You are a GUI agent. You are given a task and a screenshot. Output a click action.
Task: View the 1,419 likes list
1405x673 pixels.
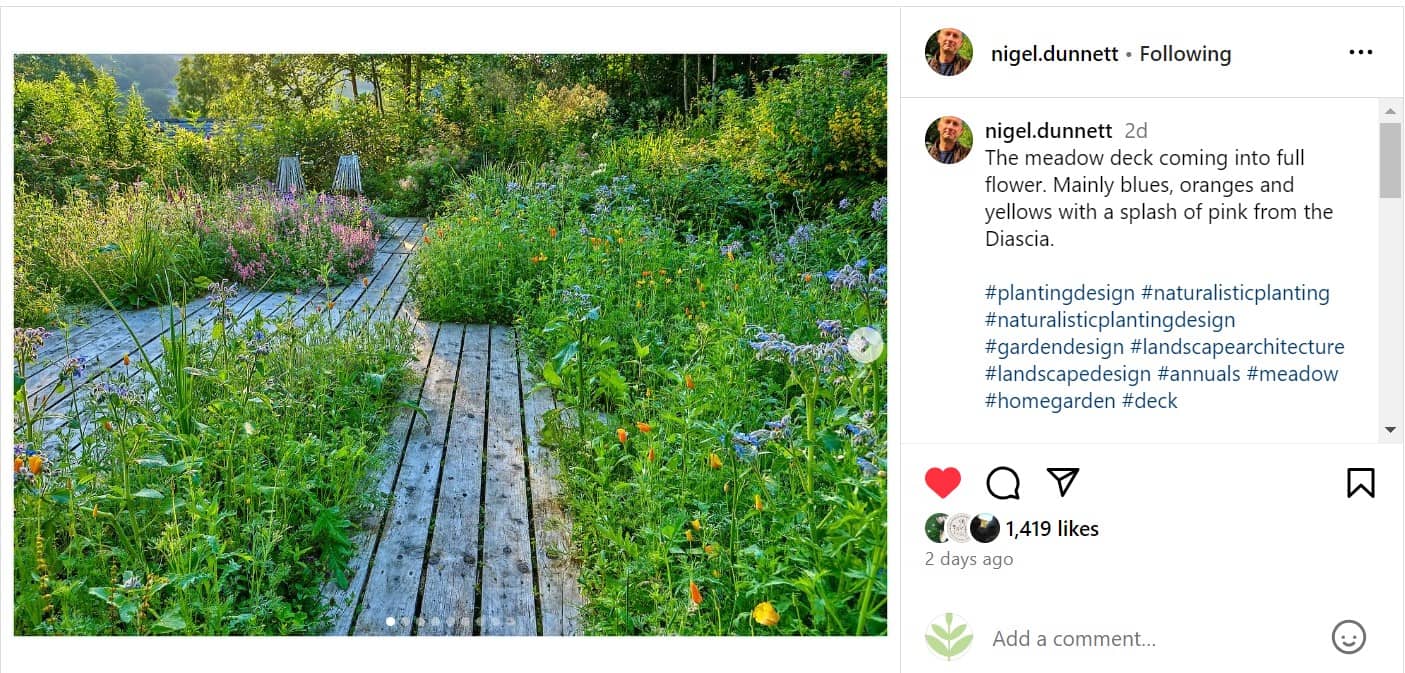click(x=1052, y=529)
